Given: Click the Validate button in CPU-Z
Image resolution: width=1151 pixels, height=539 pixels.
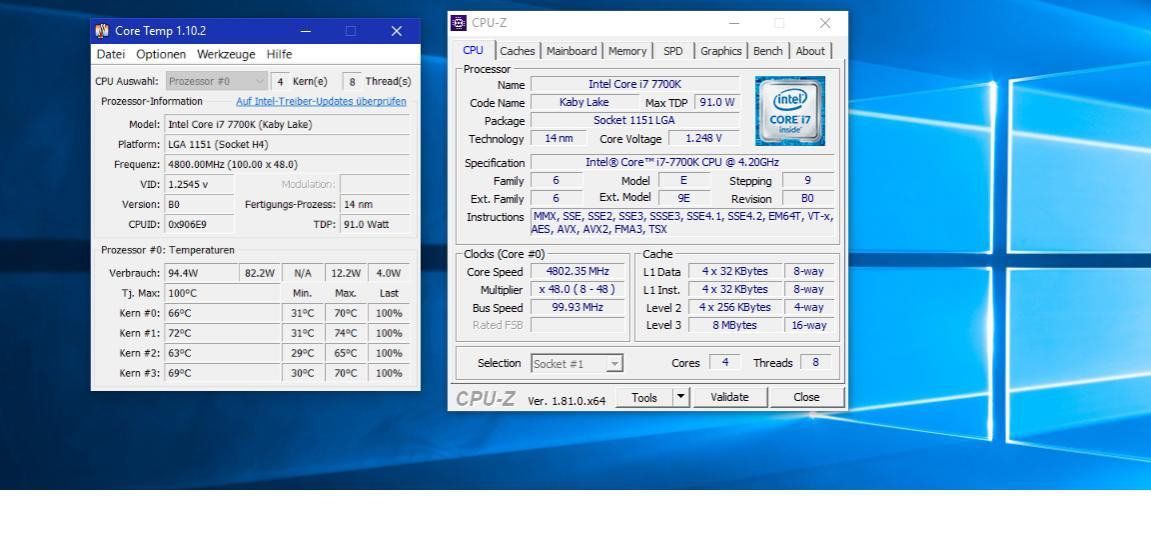Looking at the screenshot, I should (x=730, y=397).
